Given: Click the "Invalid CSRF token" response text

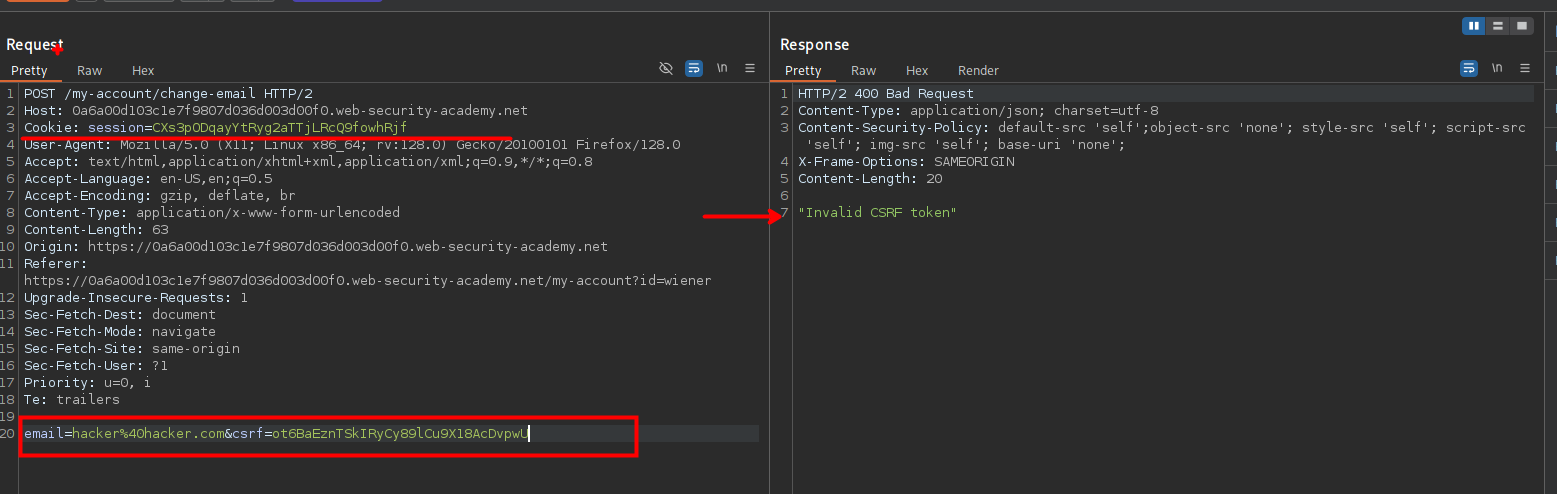Looking at the screenshot, I should click(x=877, y=213).
